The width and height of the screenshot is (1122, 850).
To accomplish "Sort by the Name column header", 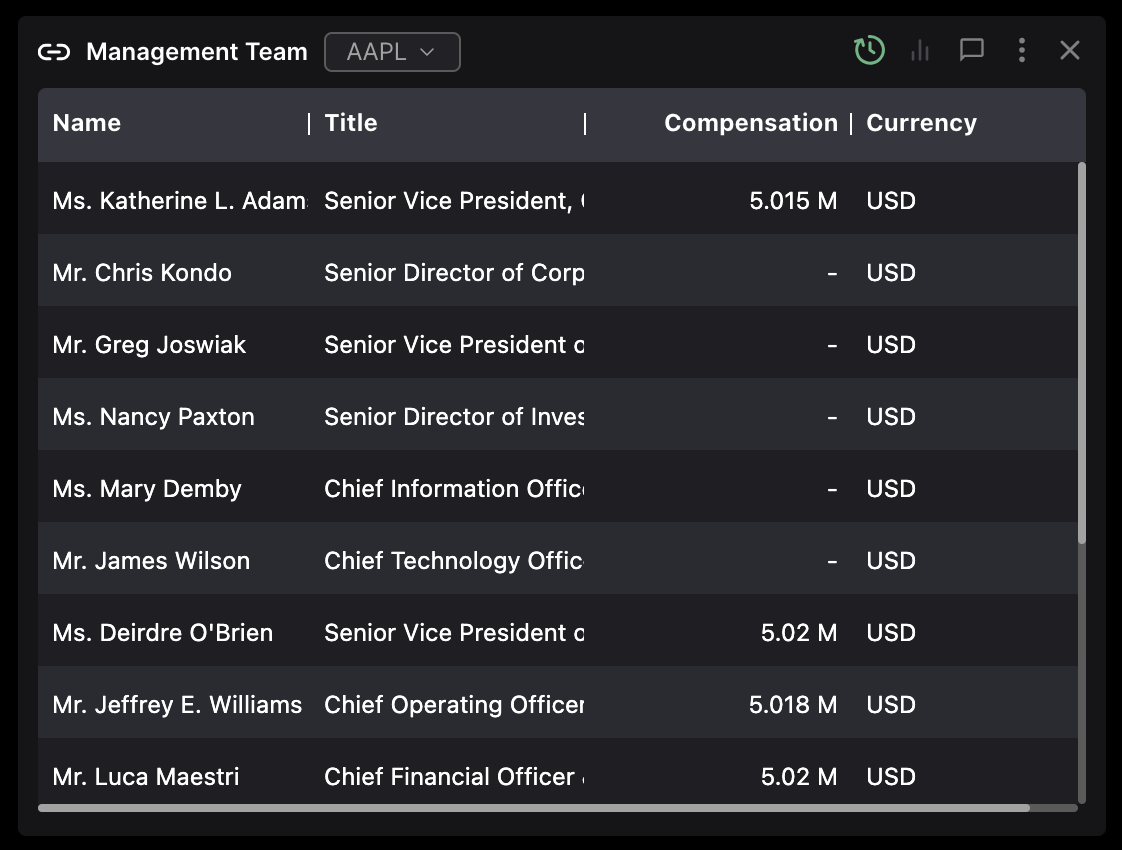I will click(x=87, y=123).
